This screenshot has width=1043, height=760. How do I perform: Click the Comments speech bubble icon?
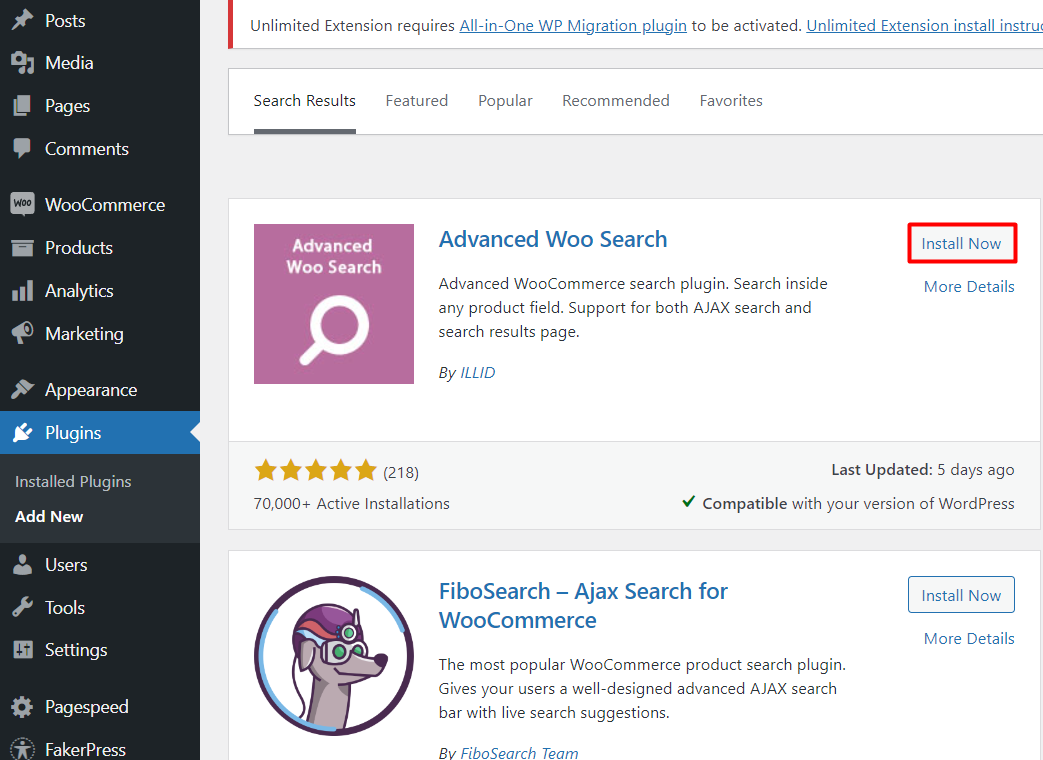click(x=23, y=148)
